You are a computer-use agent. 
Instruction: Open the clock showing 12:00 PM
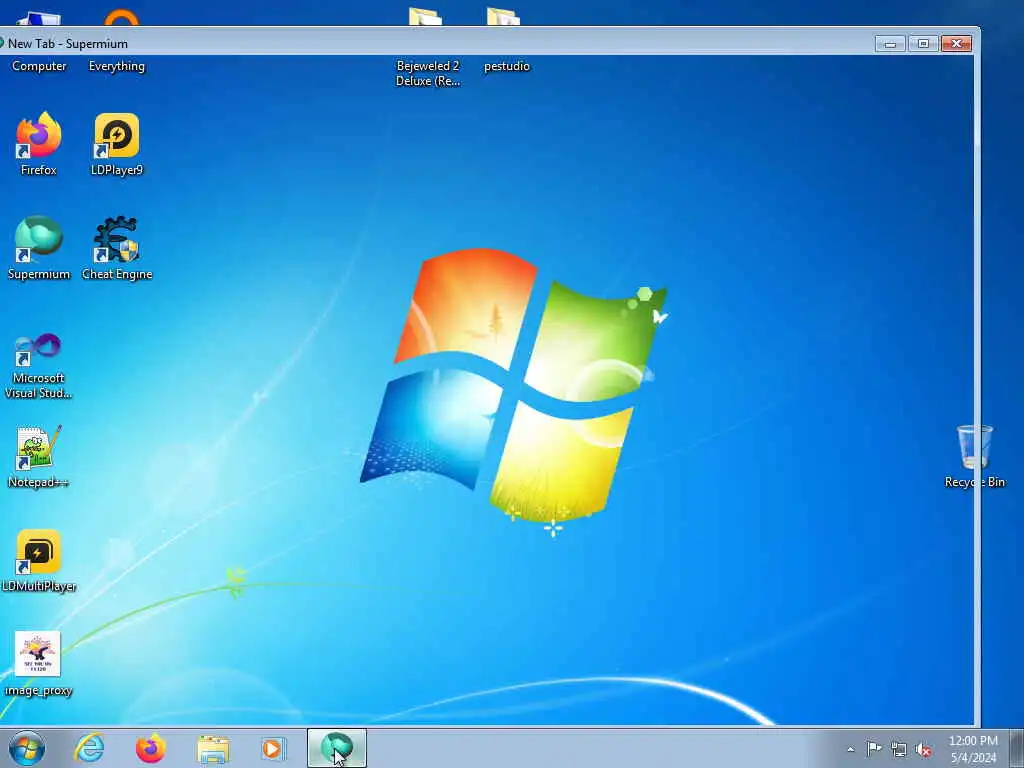(973, 748)
